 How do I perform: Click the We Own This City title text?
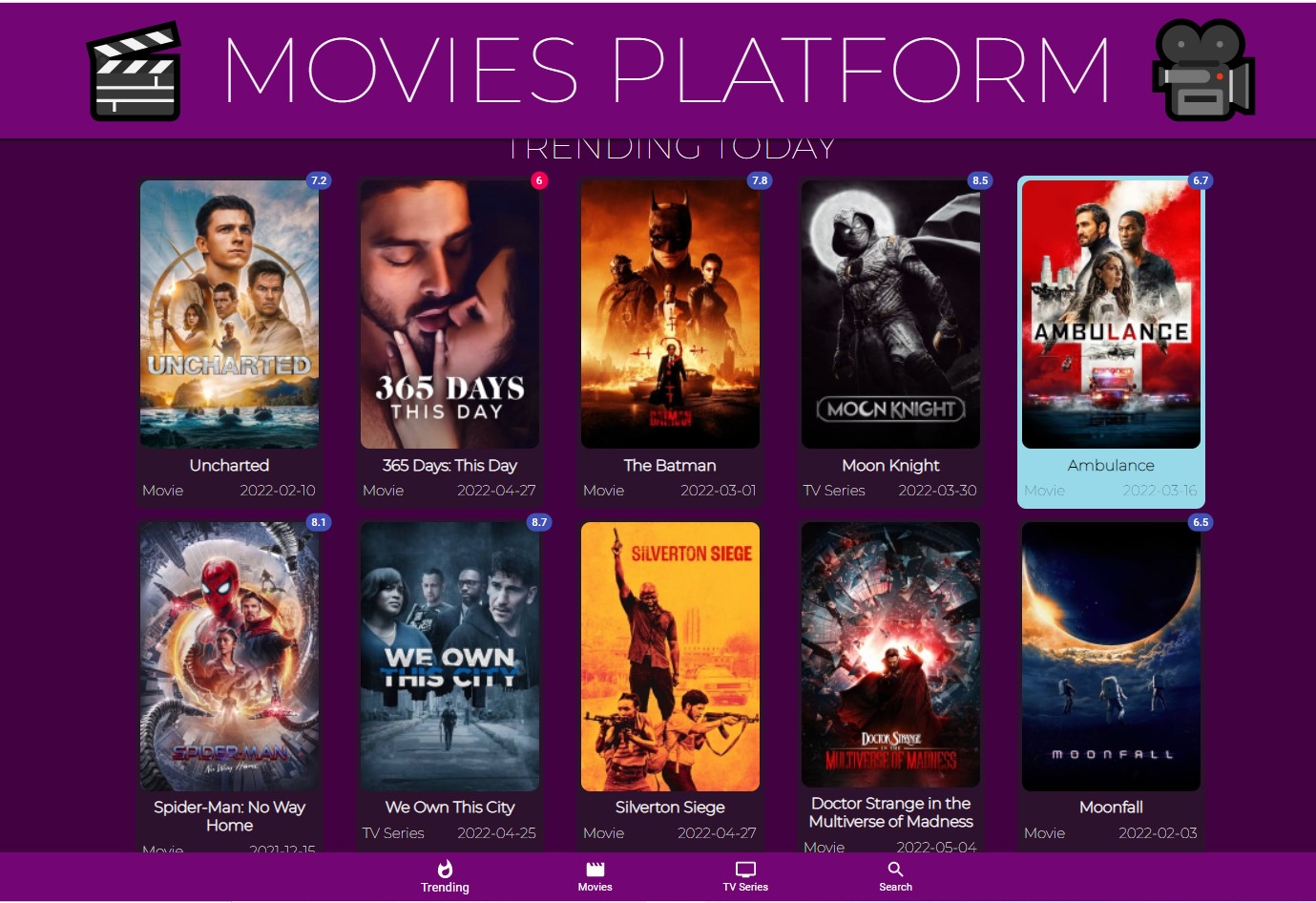click(x=449, y=808)
